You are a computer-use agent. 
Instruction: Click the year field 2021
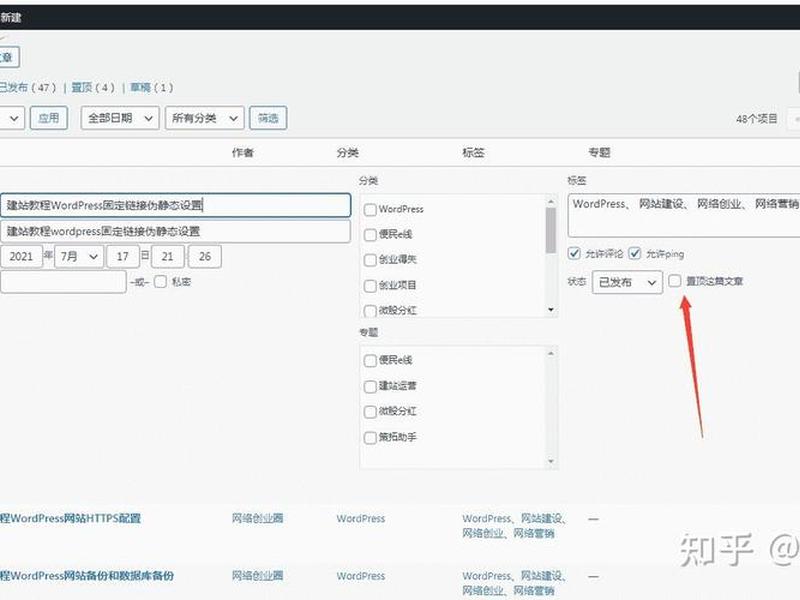[x=21, y=256]
